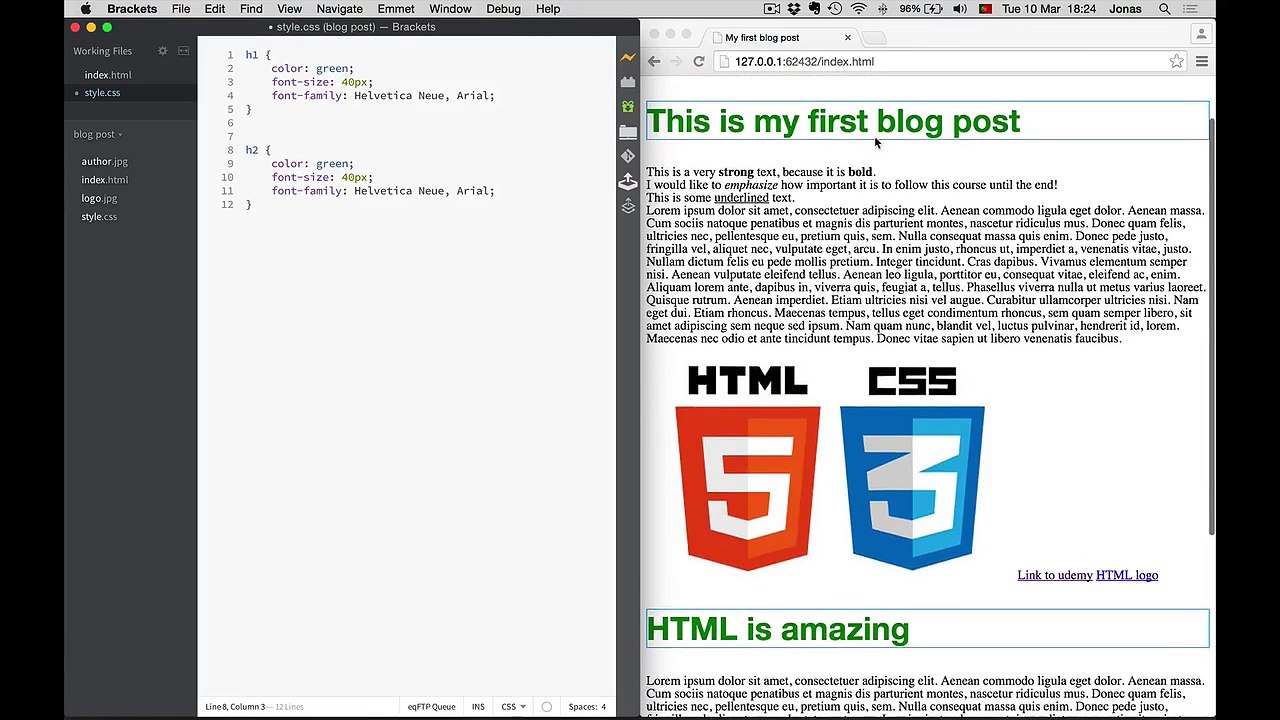Select the My first blog post browser tab

point(778,38)
